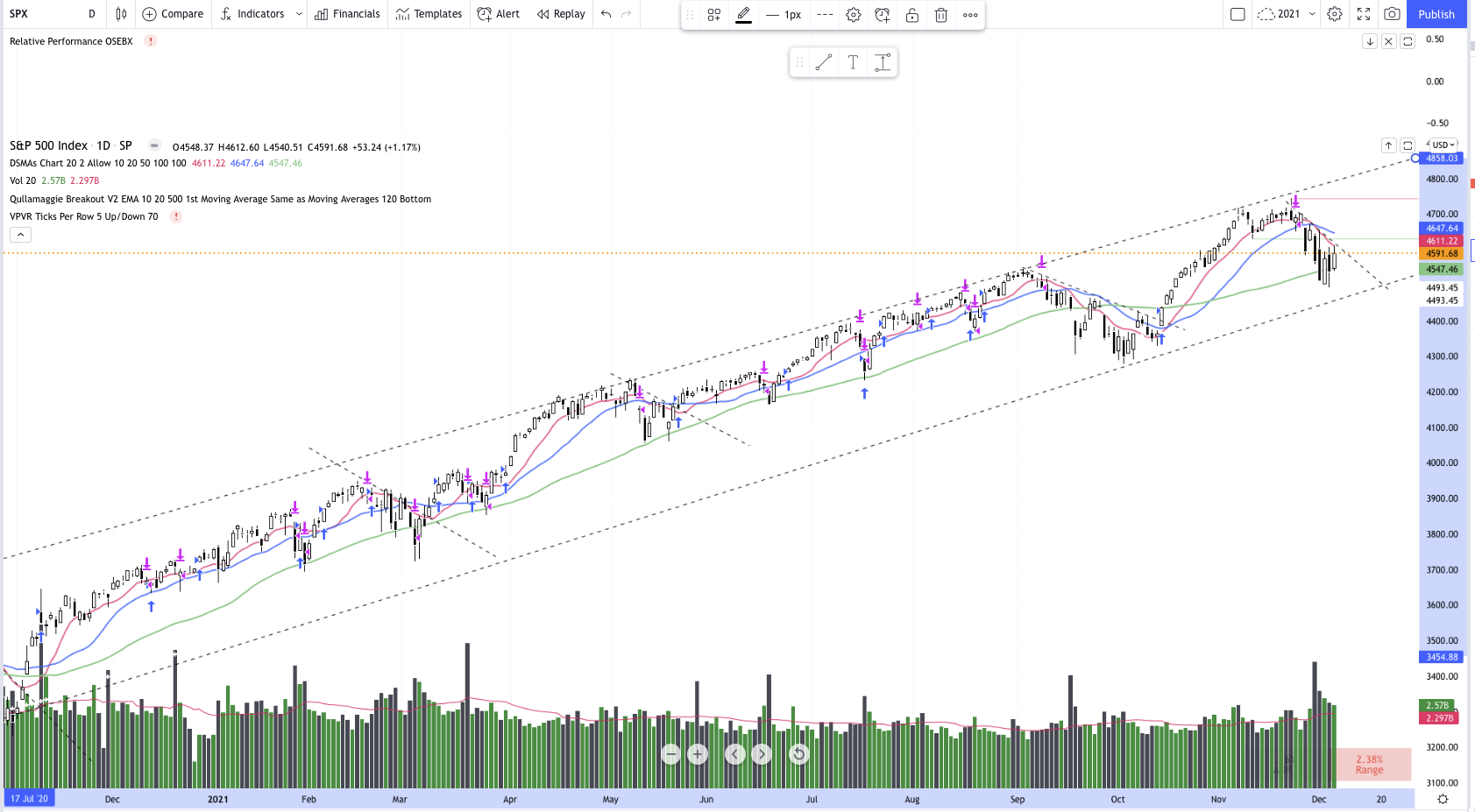Select the VPVR Ticks Per Row legend
Image resolution: width=1475 pixels, height=812 pixels.
[x=84, y=216]
